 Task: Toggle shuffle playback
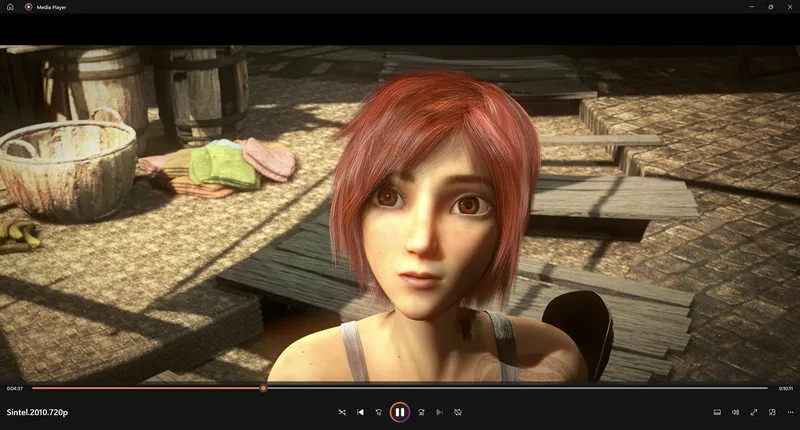342,412
